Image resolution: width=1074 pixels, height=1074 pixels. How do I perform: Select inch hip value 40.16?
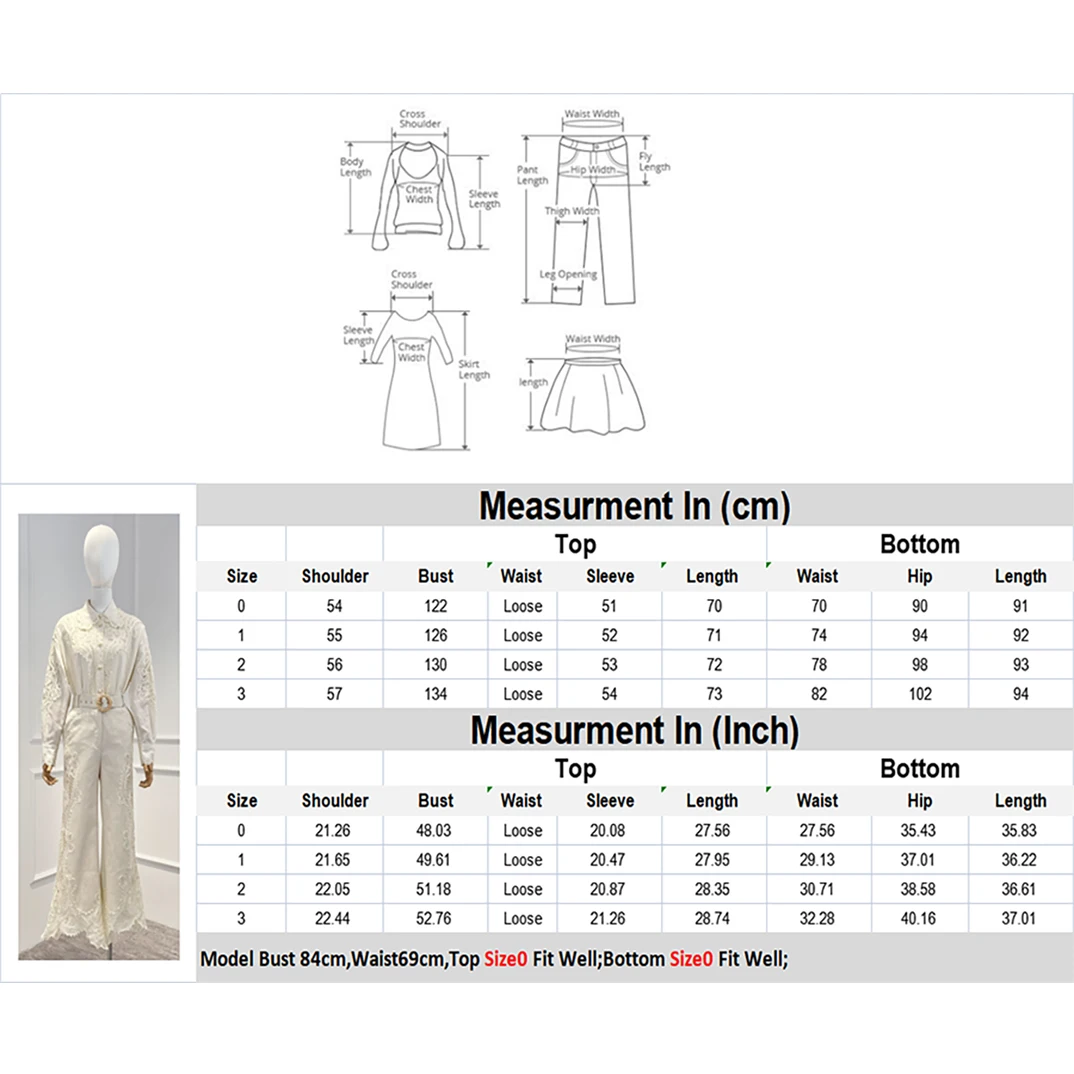coord(918,919)
